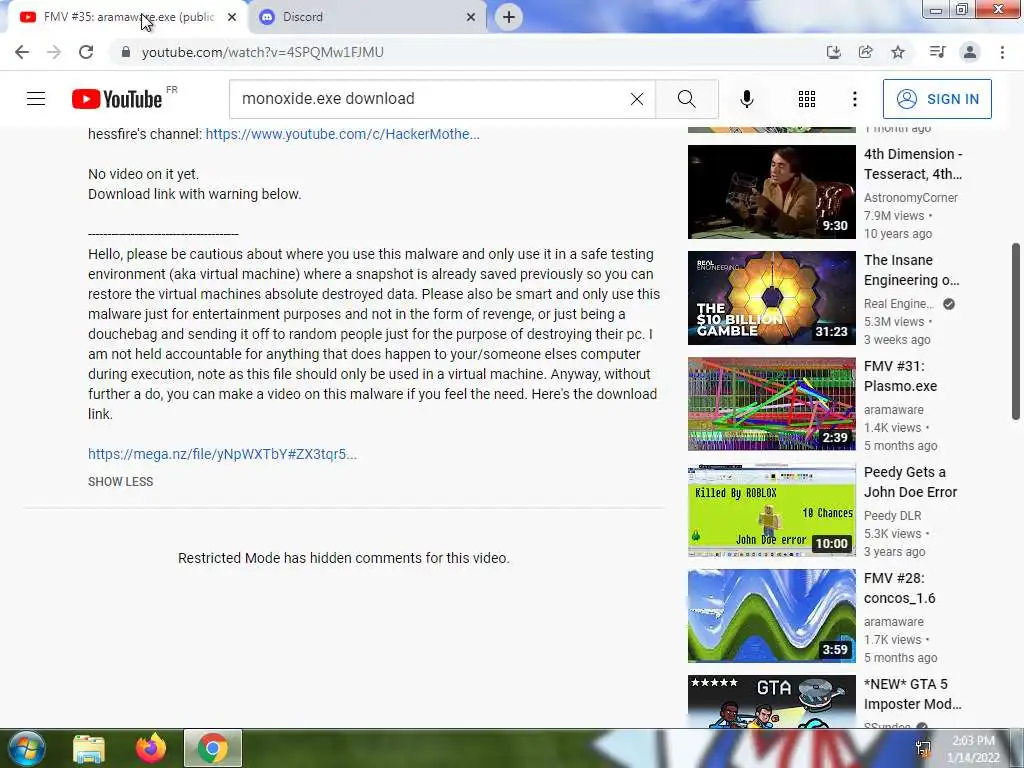Bookmark this page with the star icon

tap(898, 52)
